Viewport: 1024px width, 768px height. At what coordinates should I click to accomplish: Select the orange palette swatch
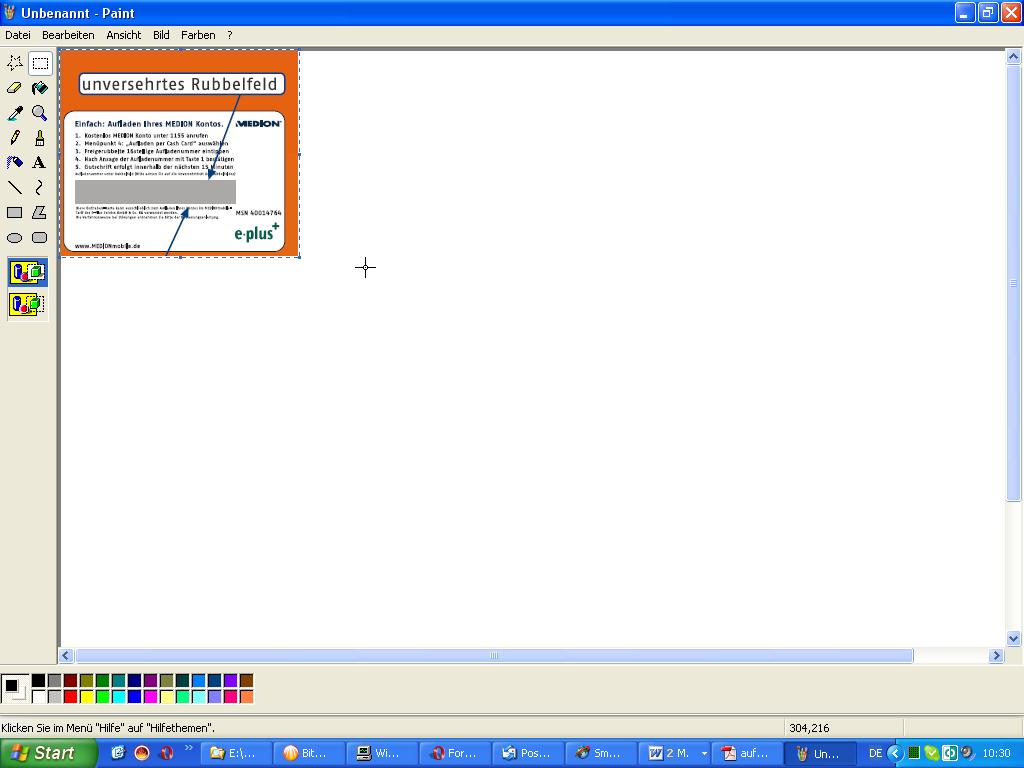tap(246, 697)
